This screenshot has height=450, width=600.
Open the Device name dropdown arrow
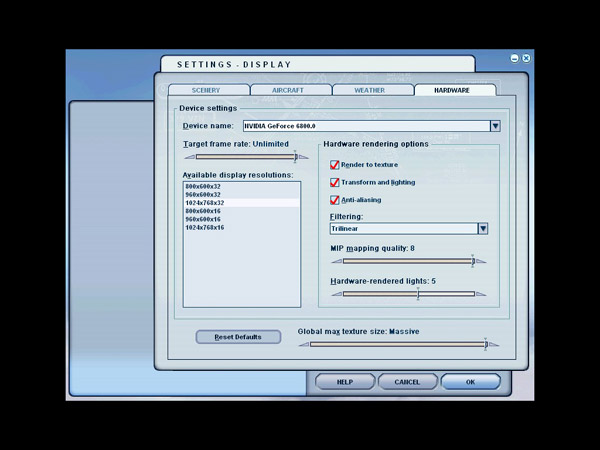494,126
